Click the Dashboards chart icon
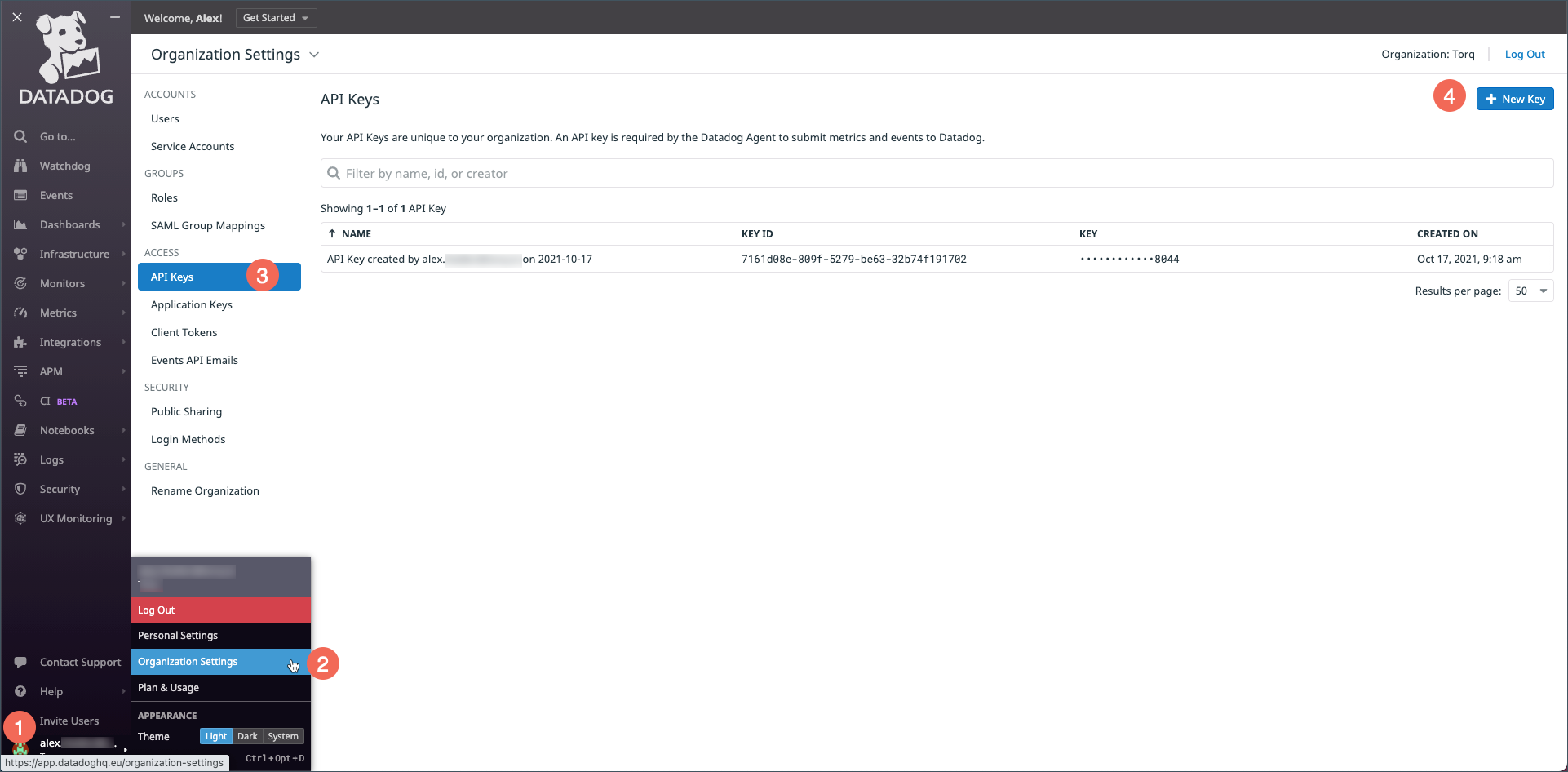The height and width of the screenshot is (772, 1568). click(x=20, y=224)
